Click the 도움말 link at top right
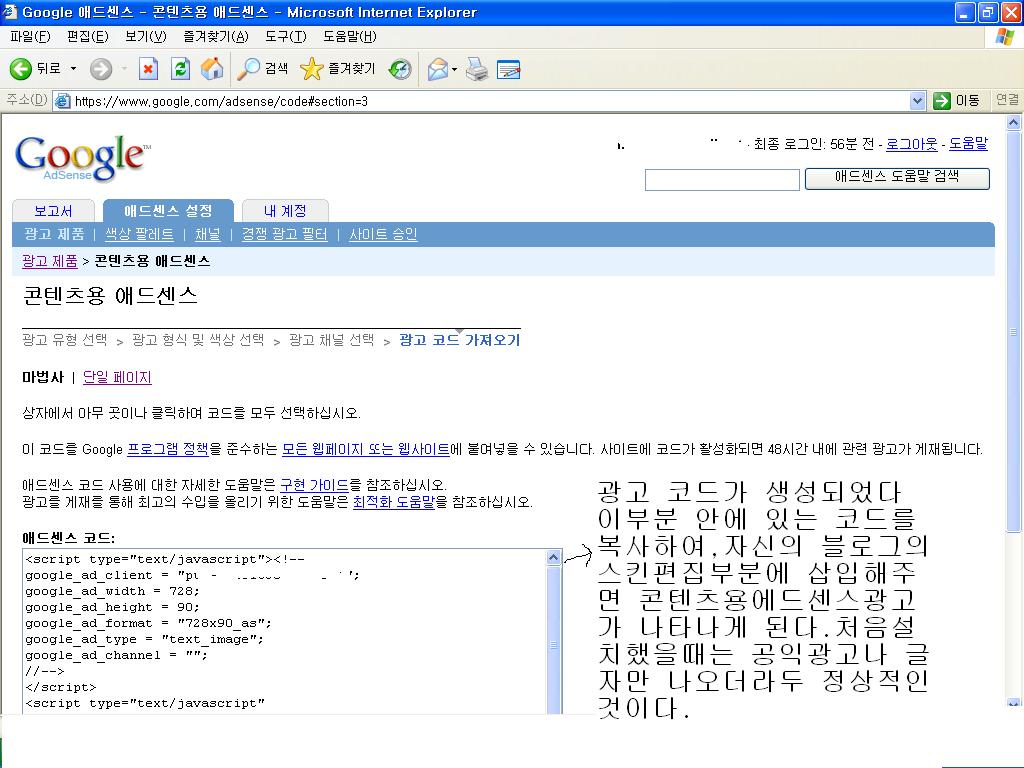 tap(968, 144)
